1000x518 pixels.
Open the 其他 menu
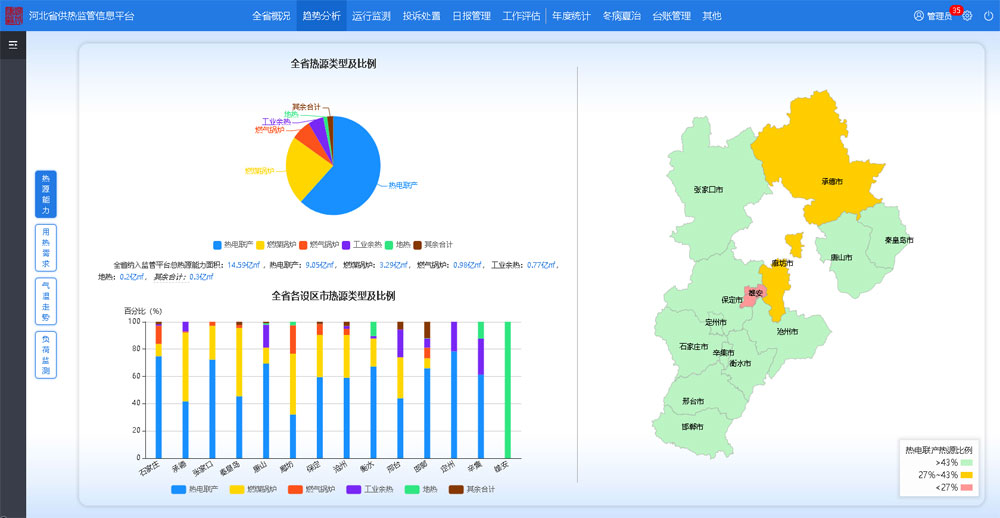point(711,16)
